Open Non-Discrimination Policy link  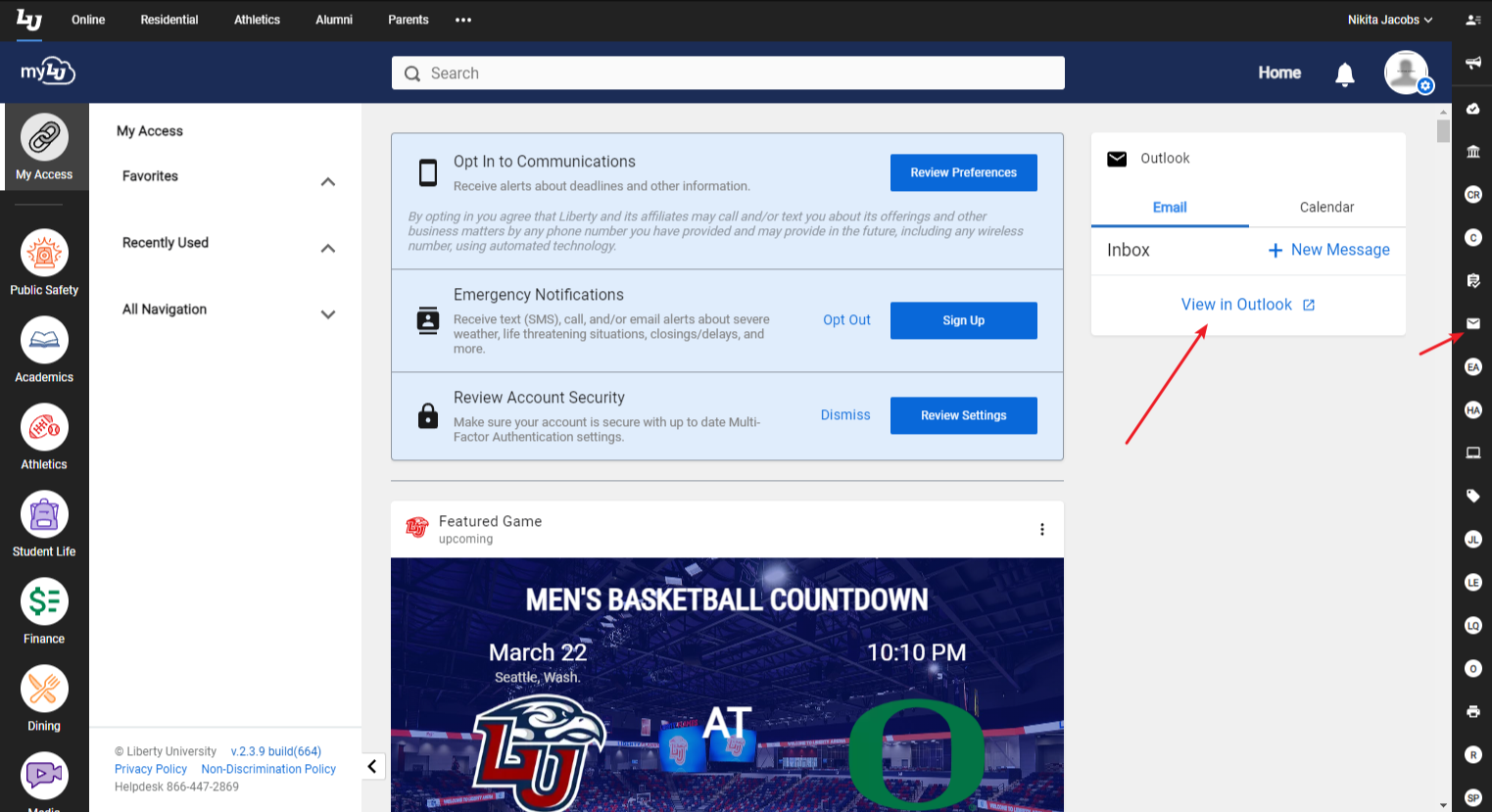point(268,769)
